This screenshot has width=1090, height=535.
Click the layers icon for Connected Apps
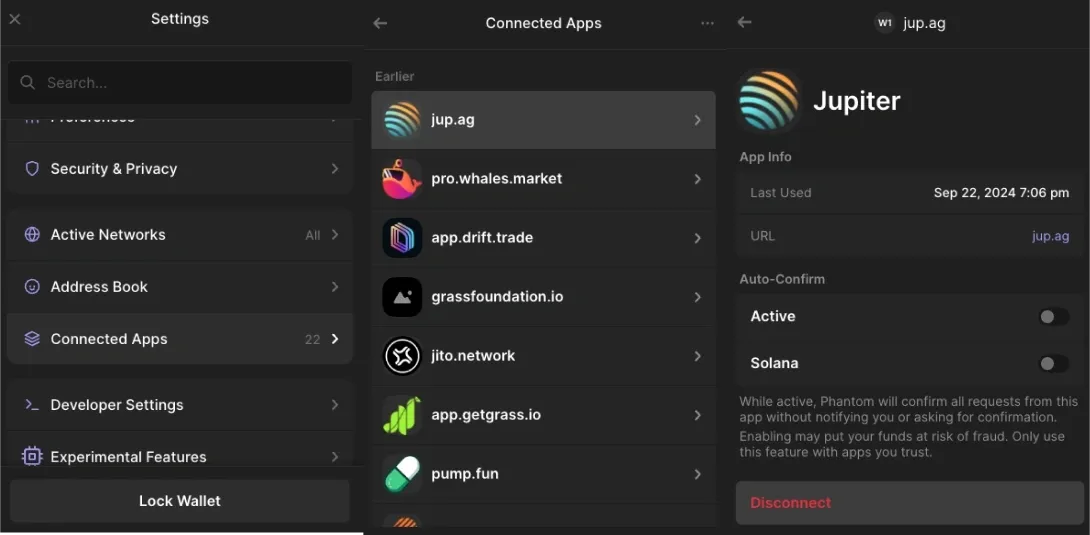32,339
